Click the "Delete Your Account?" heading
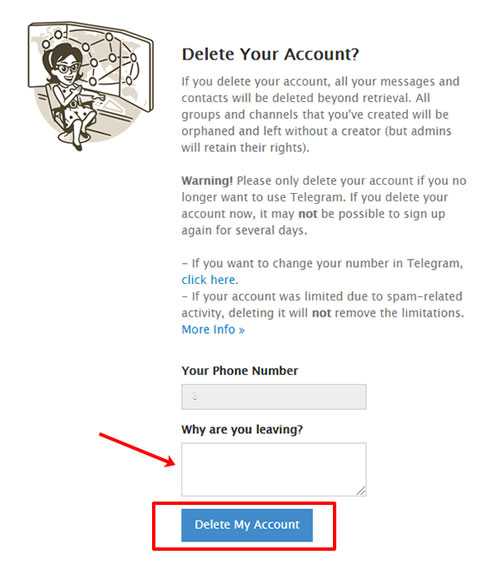Screen dimensions: 500x577 coord(270,54)
